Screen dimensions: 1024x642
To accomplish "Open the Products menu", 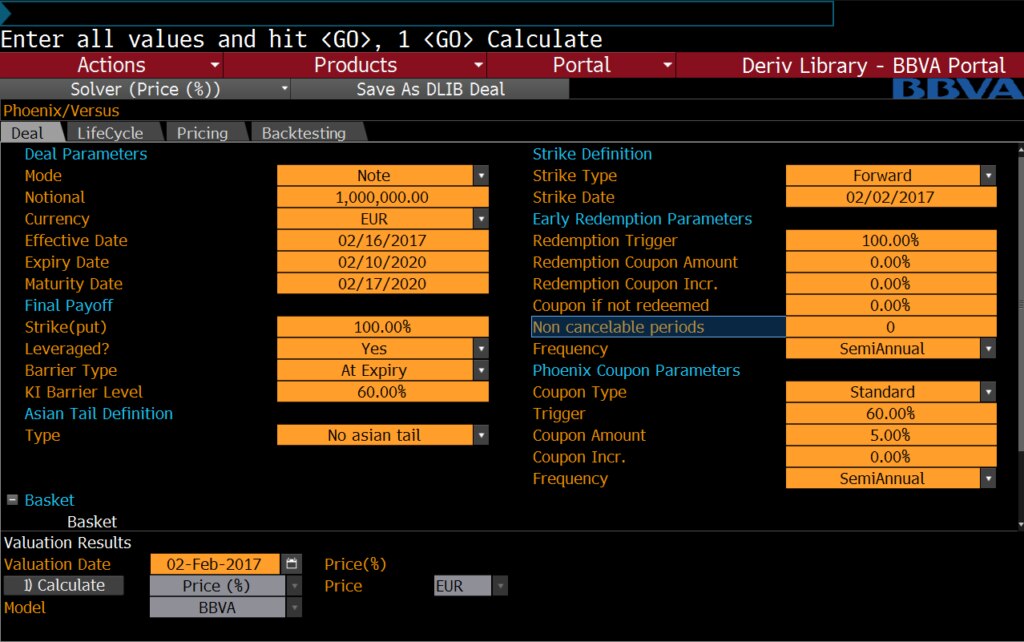I will [x=356, y=65].
